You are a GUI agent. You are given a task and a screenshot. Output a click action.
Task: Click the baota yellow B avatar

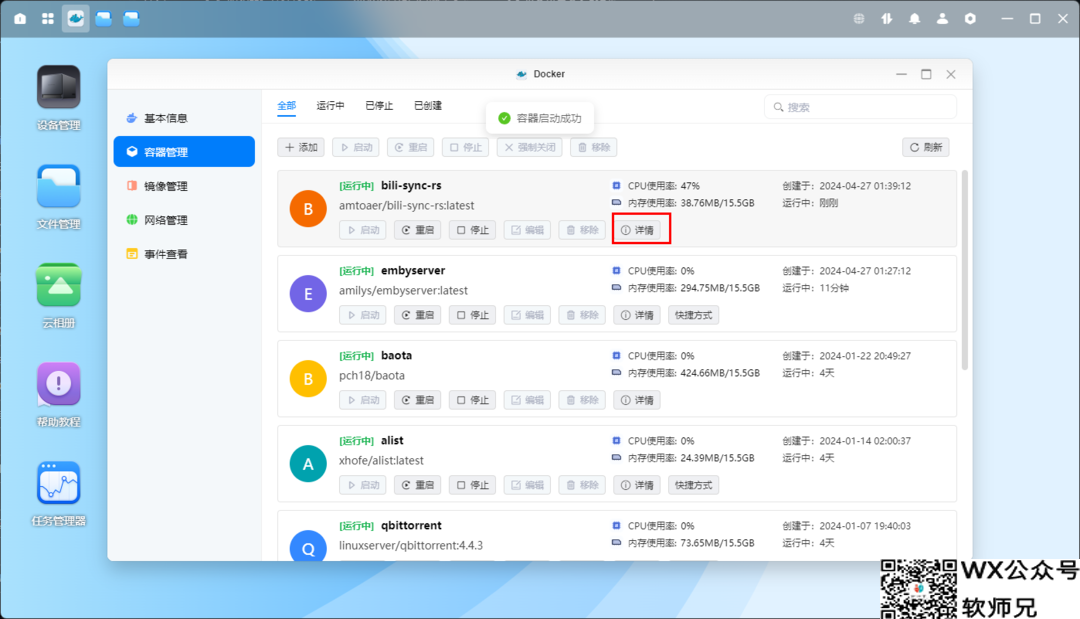coord(308,379)
